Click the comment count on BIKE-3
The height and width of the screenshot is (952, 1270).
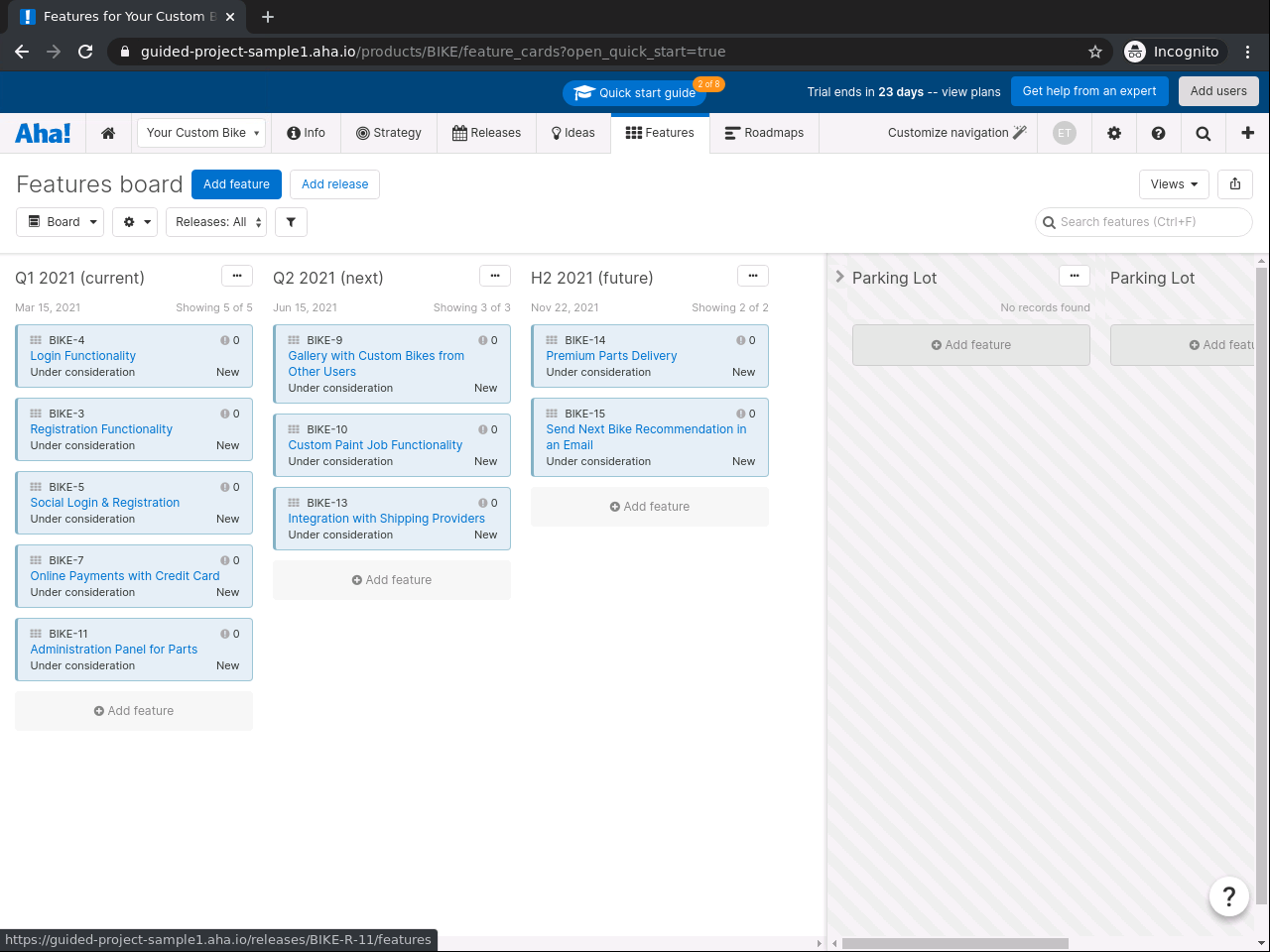click(230, 414)
